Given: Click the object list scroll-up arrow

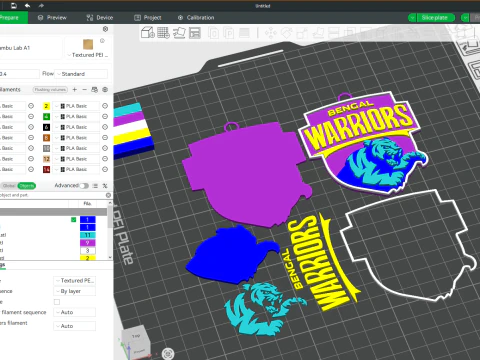Looking at the screenshot, I should pyautogui.click(x=110, y=203).
